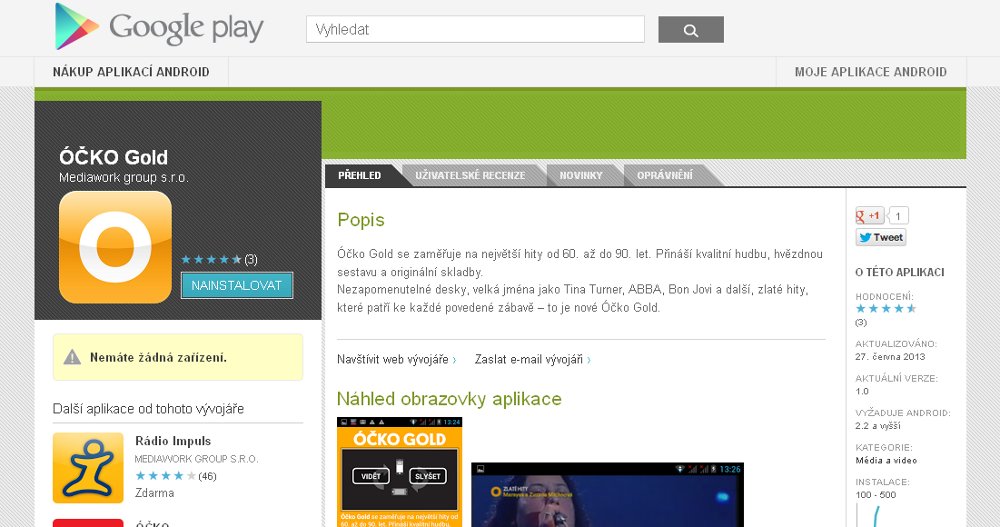Open Navštívit web vývojáře link

(397, 360)
